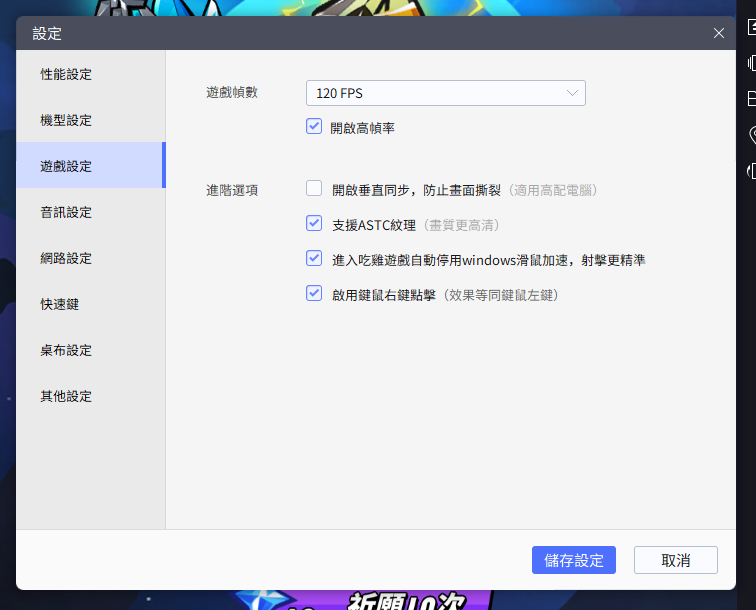Click the 取消 button
This screenshot has width=756, height=610.
click(x=675, y=560)
